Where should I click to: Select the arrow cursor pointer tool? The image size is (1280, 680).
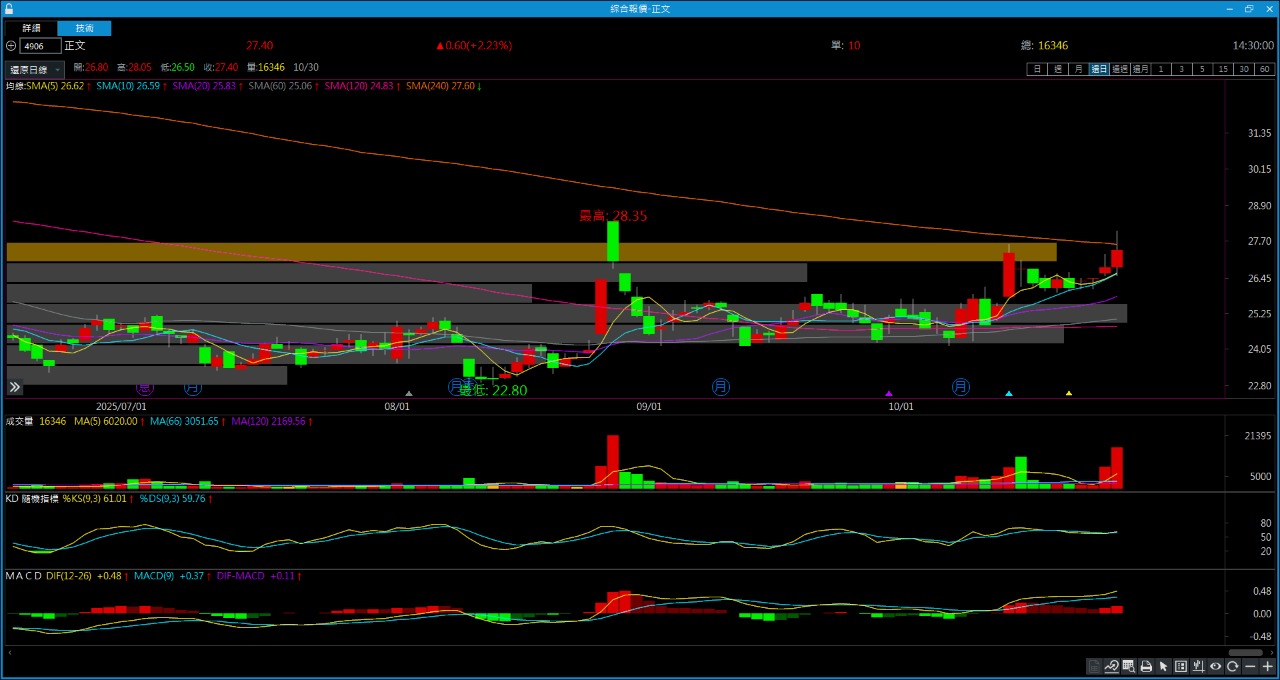[1163, 667]
